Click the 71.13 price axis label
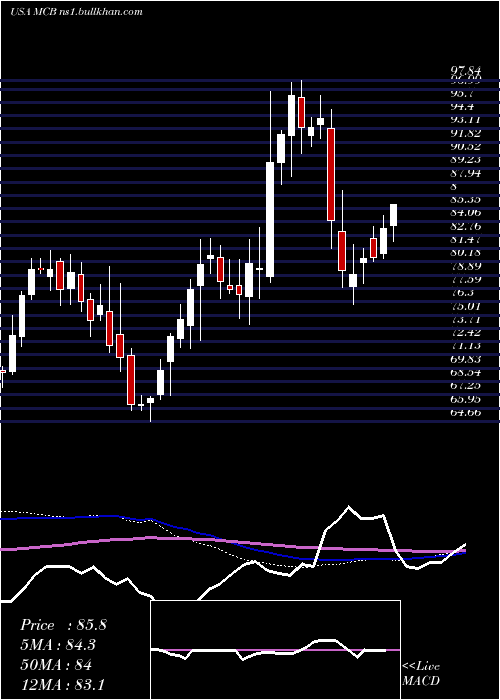The height and width of the screenshot is (700, 500). click(467, 346)
